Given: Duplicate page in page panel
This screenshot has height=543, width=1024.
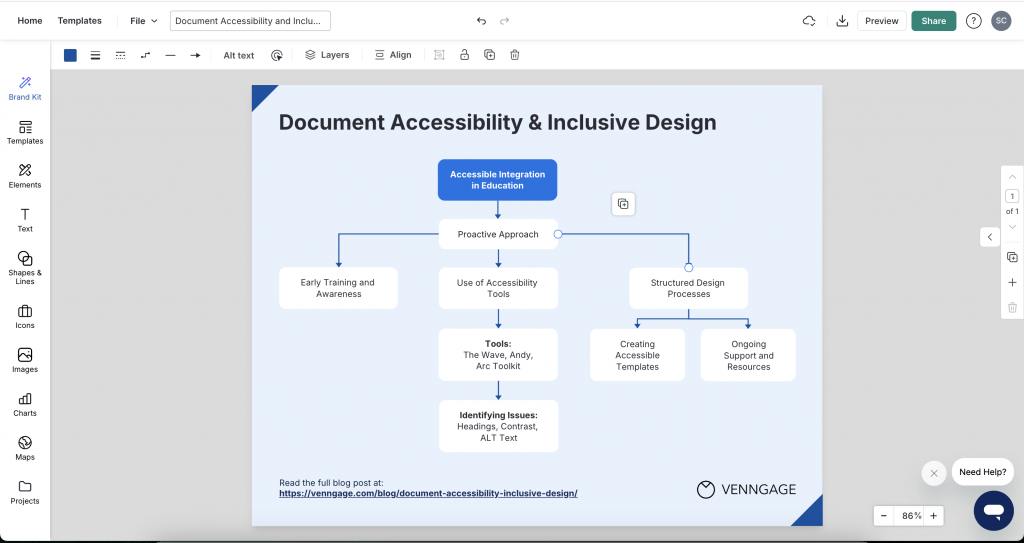Looking at the screenshot, I should [x=1012, y=257].
